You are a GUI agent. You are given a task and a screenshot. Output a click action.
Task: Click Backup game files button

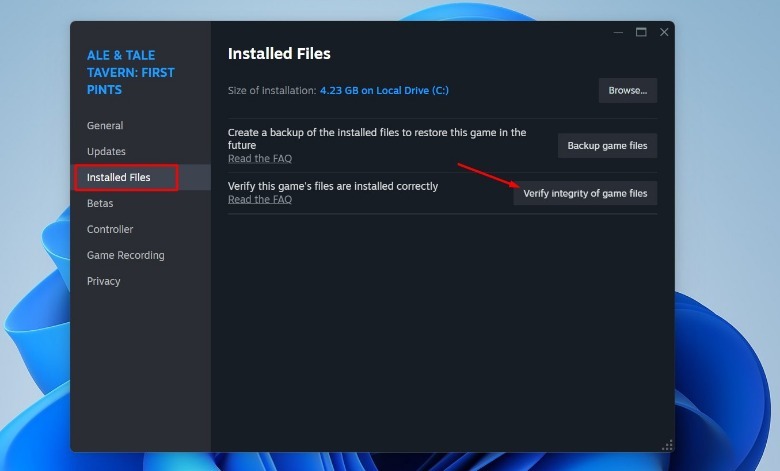click(607, 146)
